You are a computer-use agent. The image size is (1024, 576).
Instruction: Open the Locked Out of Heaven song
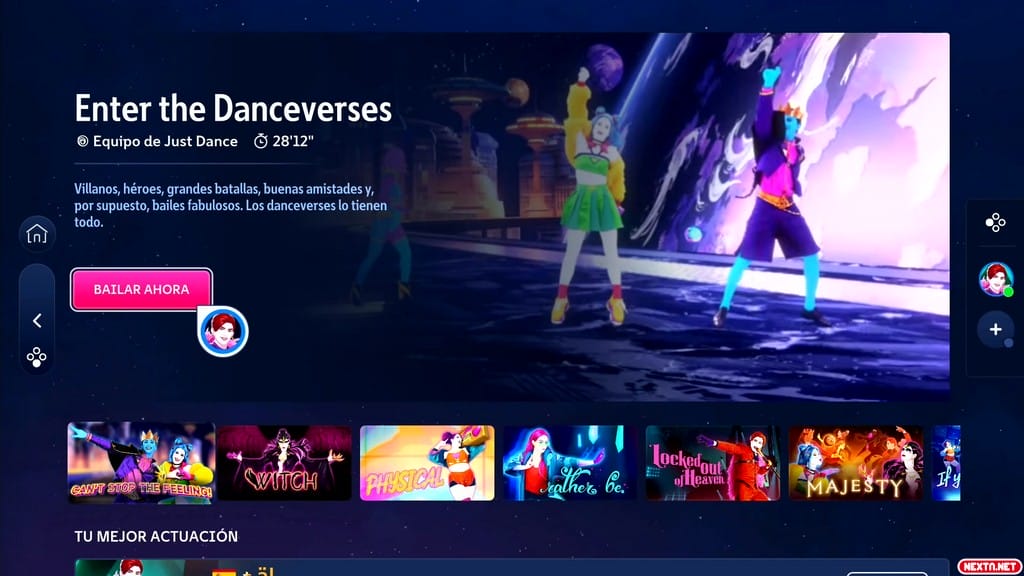712,463
